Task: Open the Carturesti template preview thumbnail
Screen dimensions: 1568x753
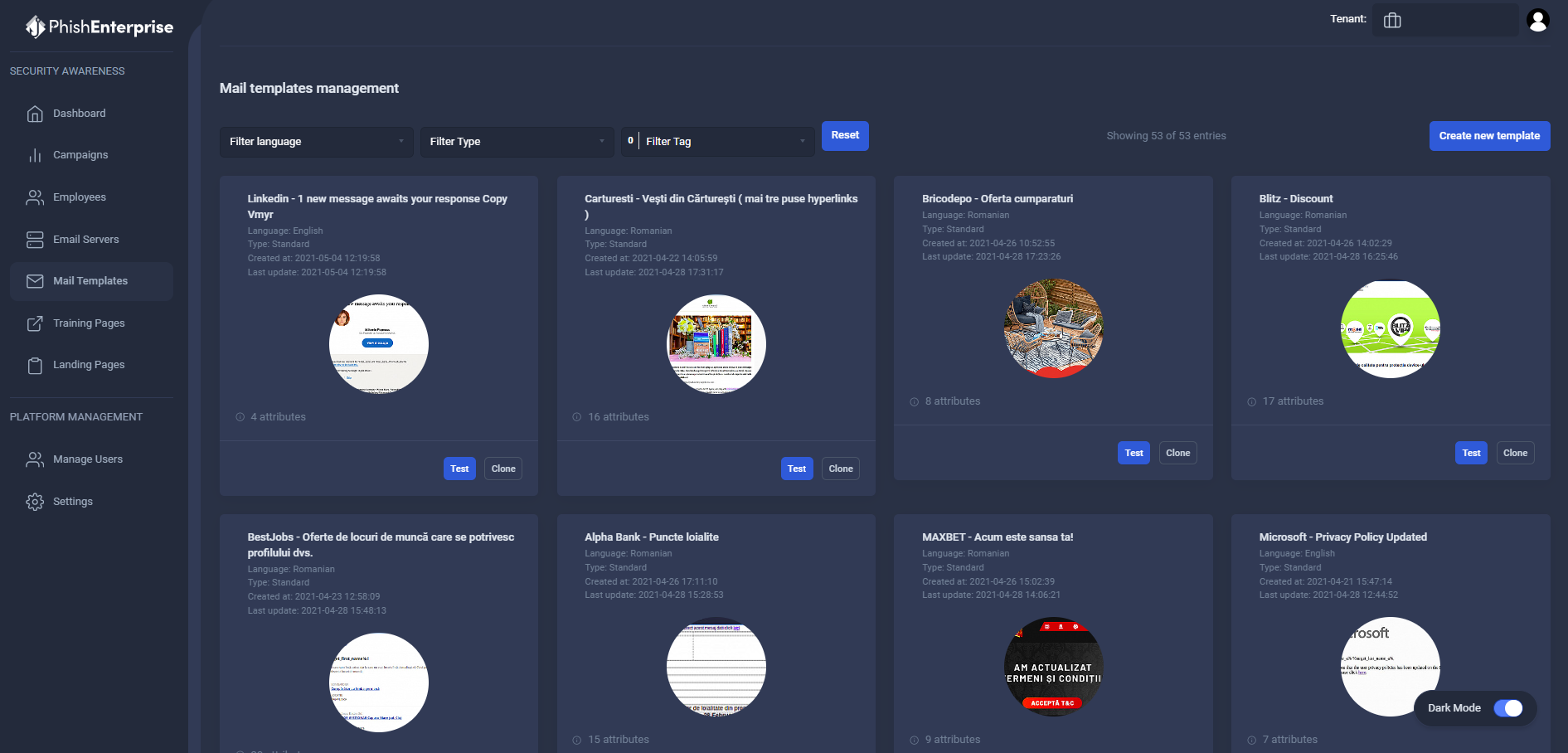Action: 716,344
